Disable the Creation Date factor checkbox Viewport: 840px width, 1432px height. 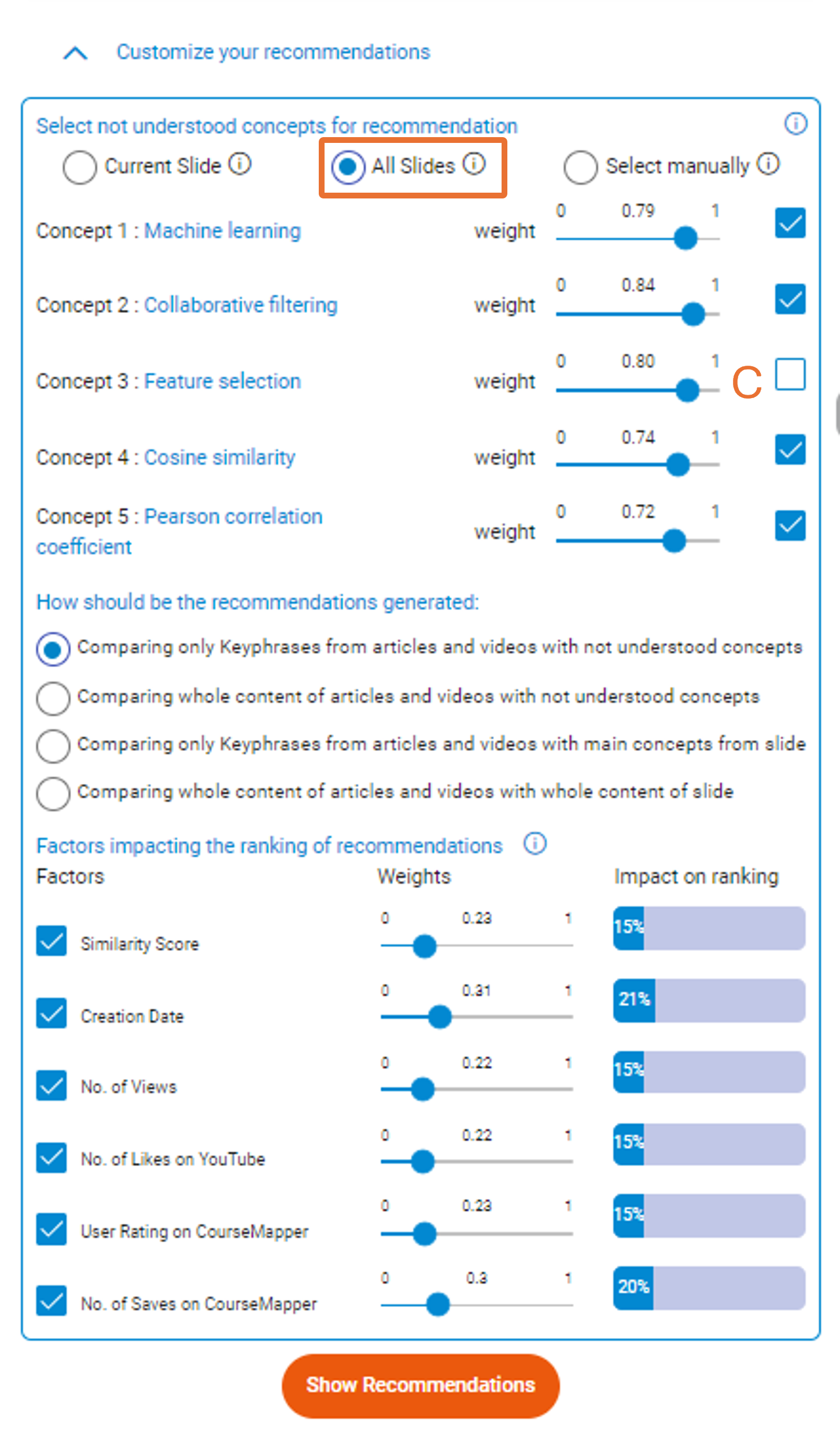point(51,1013)
